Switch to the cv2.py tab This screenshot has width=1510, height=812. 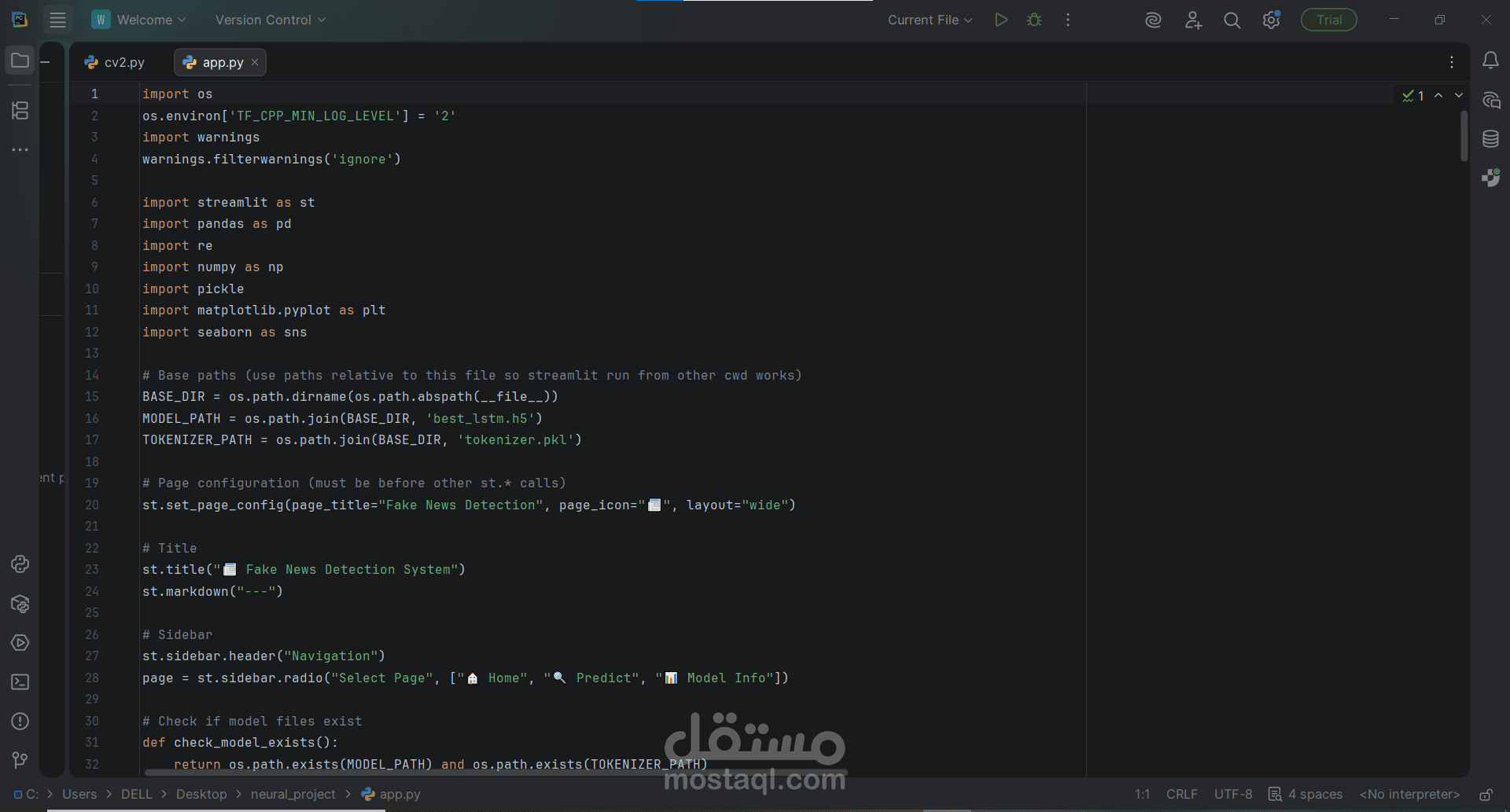(123, 62)
